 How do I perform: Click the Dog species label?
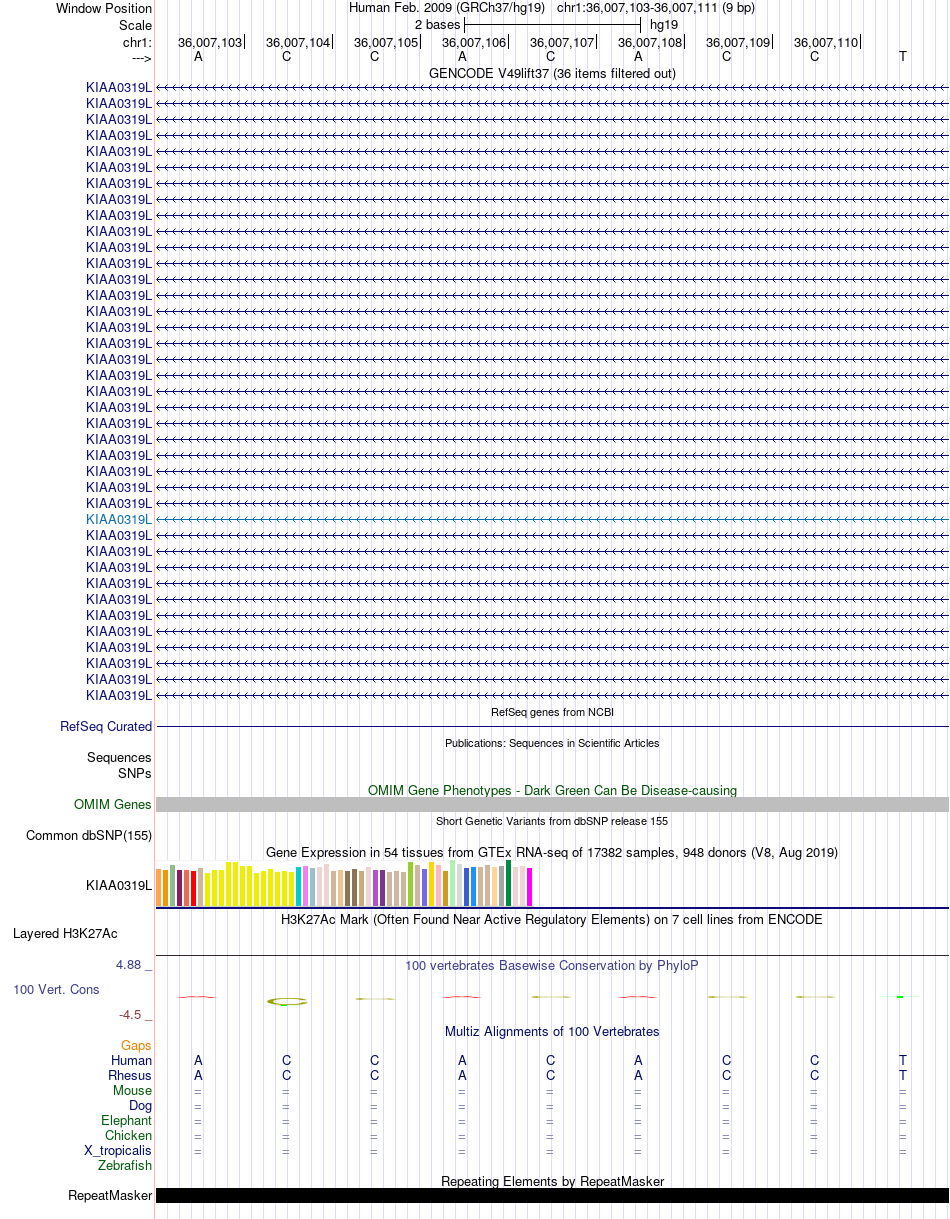[141, 1105]
